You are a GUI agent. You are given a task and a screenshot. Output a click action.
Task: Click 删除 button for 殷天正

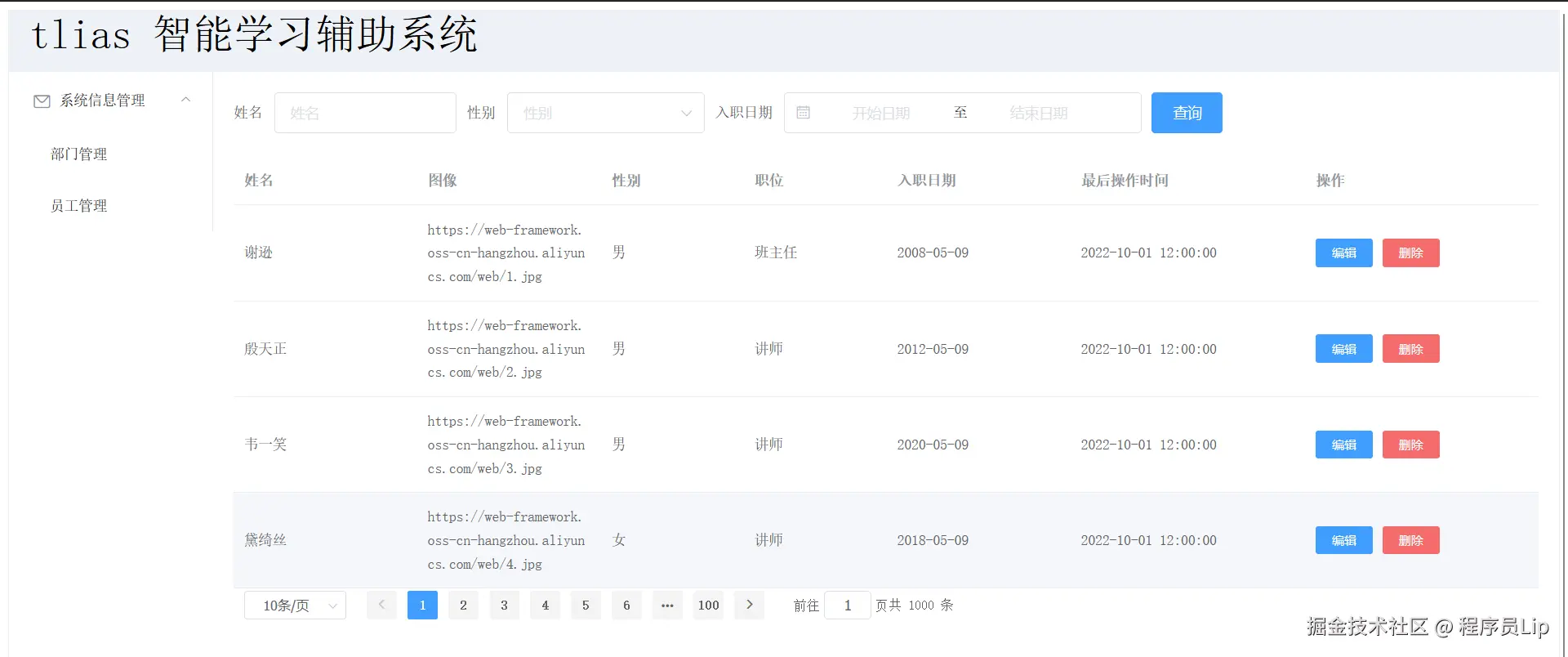pos(1410,349)
